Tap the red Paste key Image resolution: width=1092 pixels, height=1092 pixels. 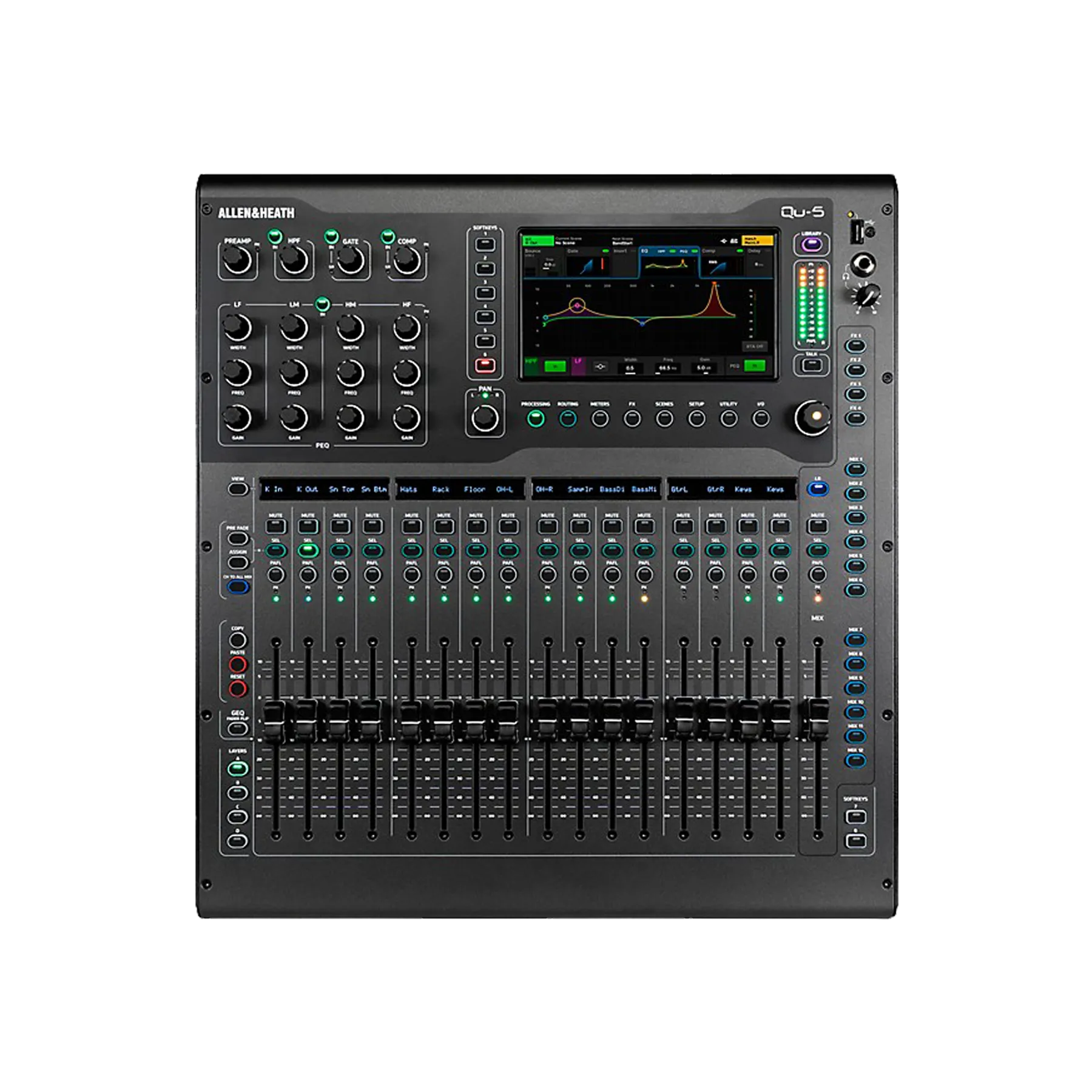point(238,664)
